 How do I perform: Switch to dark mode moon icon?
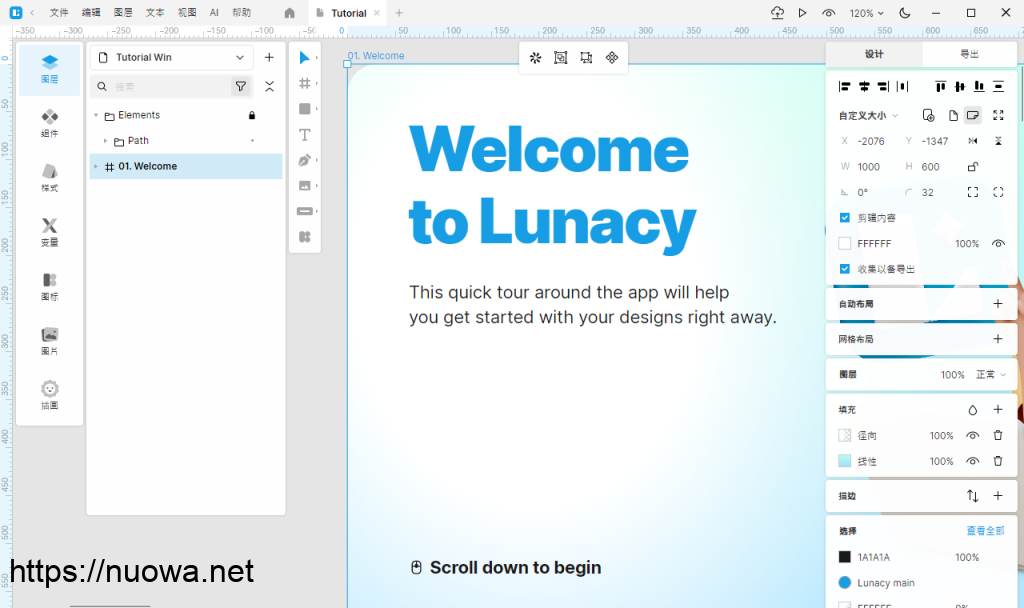pyautogui.click(x=905, y=13)
